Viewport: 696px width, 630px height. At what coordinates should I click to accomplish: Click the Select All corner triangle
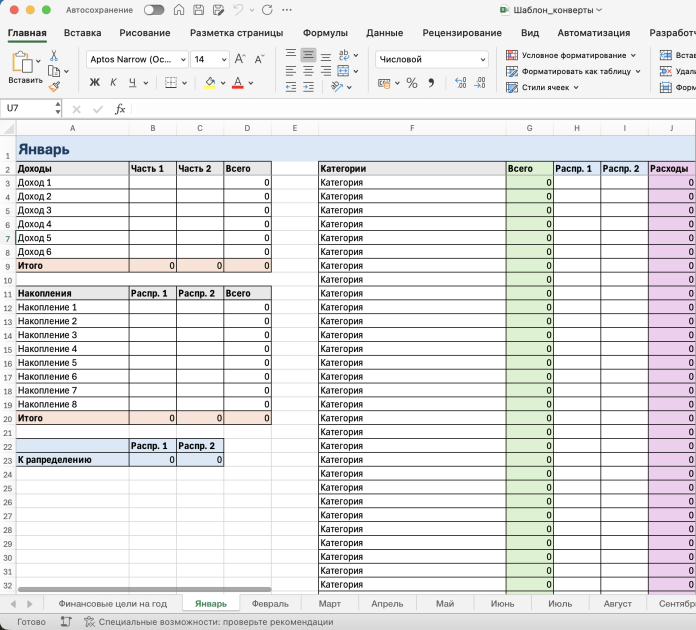pyautogui.click(x=8, y=128)
